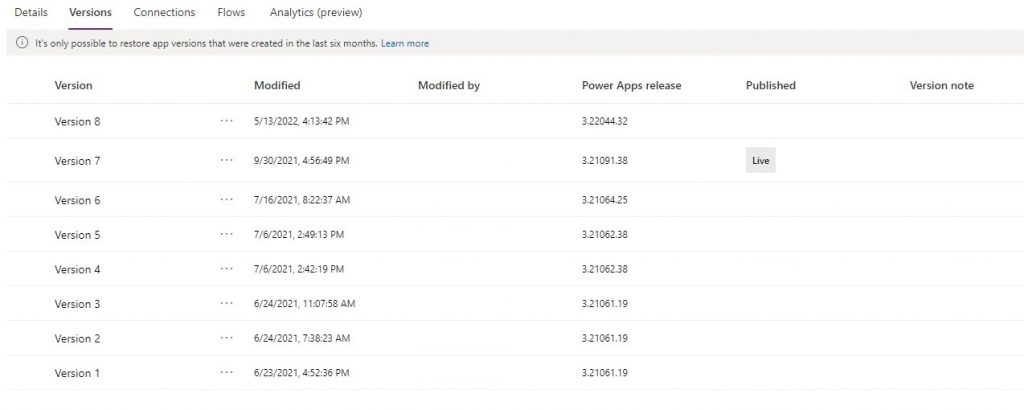
Task: Open more options for Version 7
Action: pos(227,160)
